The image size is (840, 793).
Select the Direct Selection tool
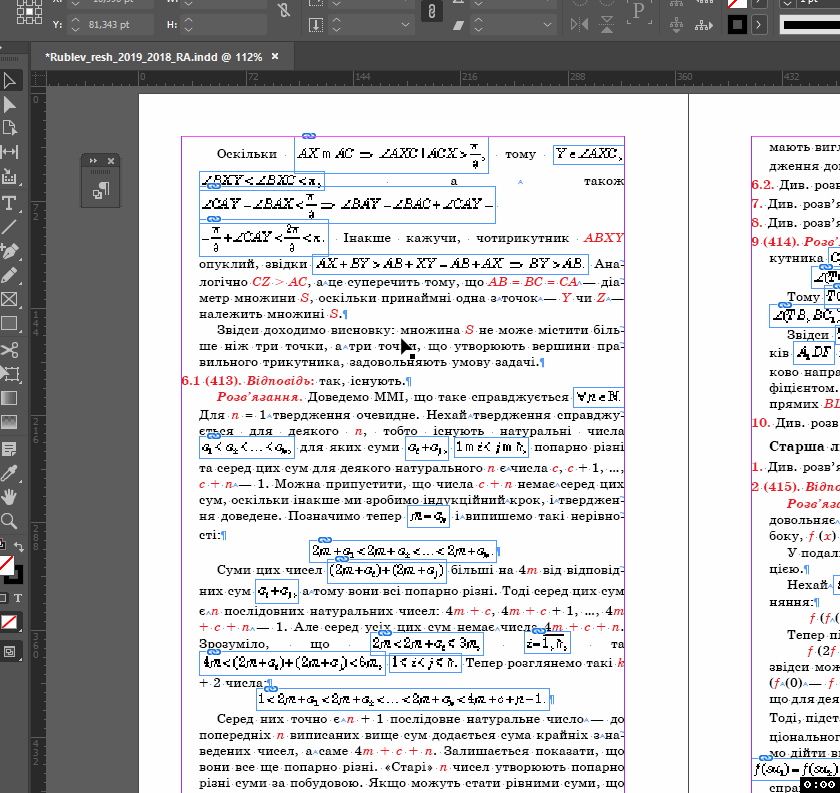pos(10,104)
